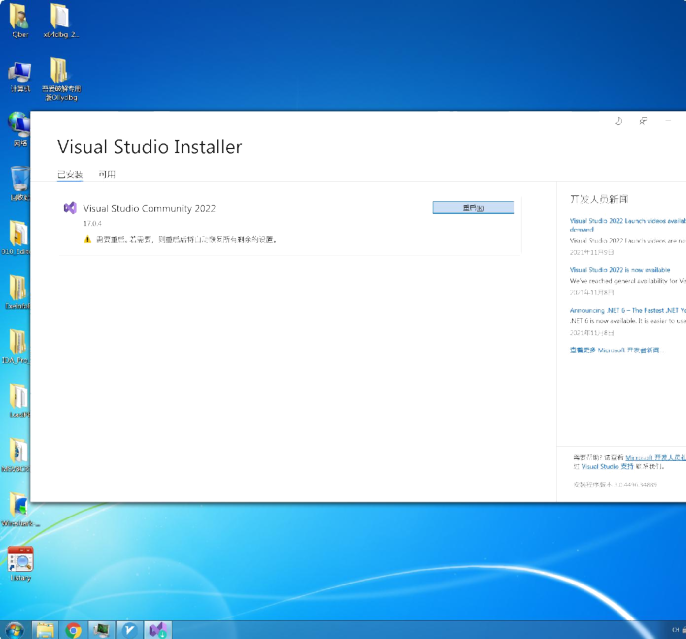The height and width of the screenshot is (639, 686).
Task: Open the Qber user folder on desktop
Action: pos(20,21)
